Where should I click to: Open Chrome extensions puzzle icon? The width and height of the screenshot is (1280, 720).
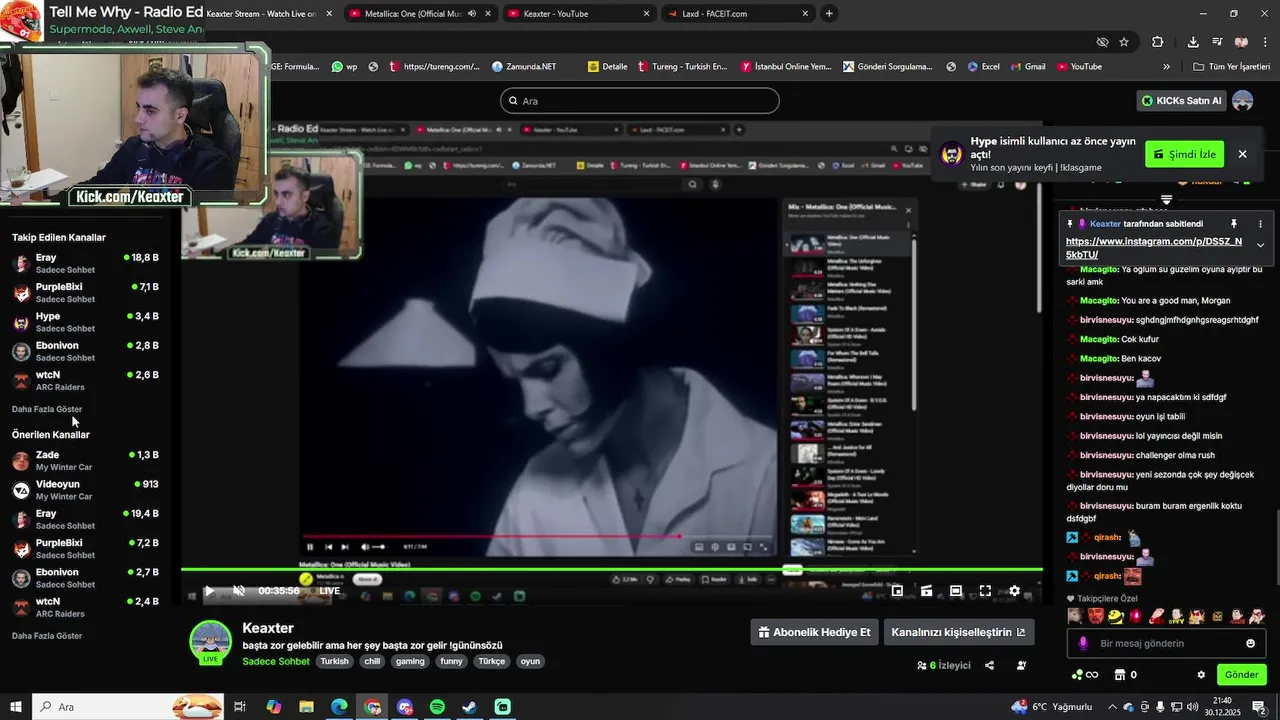[x=1158, y=42]
